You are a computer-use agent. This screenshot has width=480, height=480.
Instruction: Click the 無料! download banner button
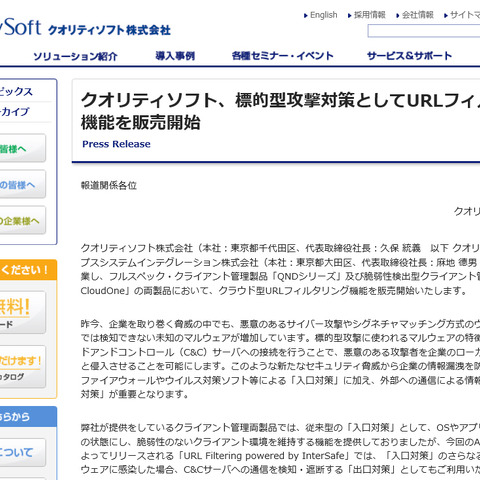pyautogui.click(x=23, y=312)
